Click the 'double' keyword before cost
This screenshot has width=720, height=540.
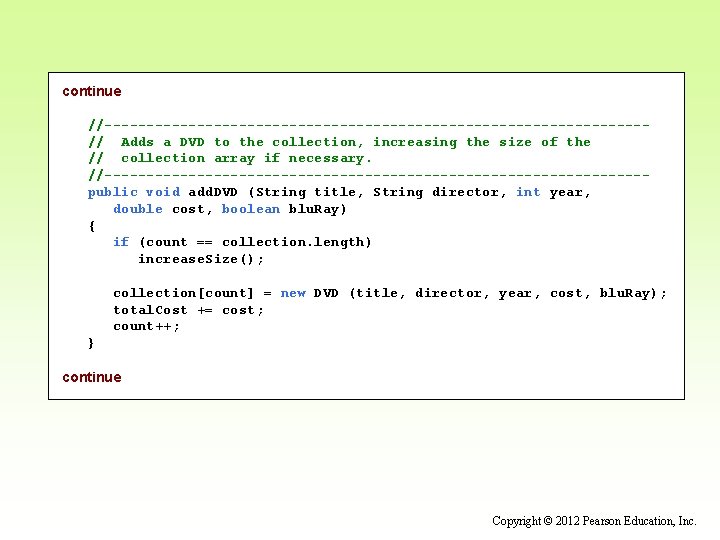point(138,209)
